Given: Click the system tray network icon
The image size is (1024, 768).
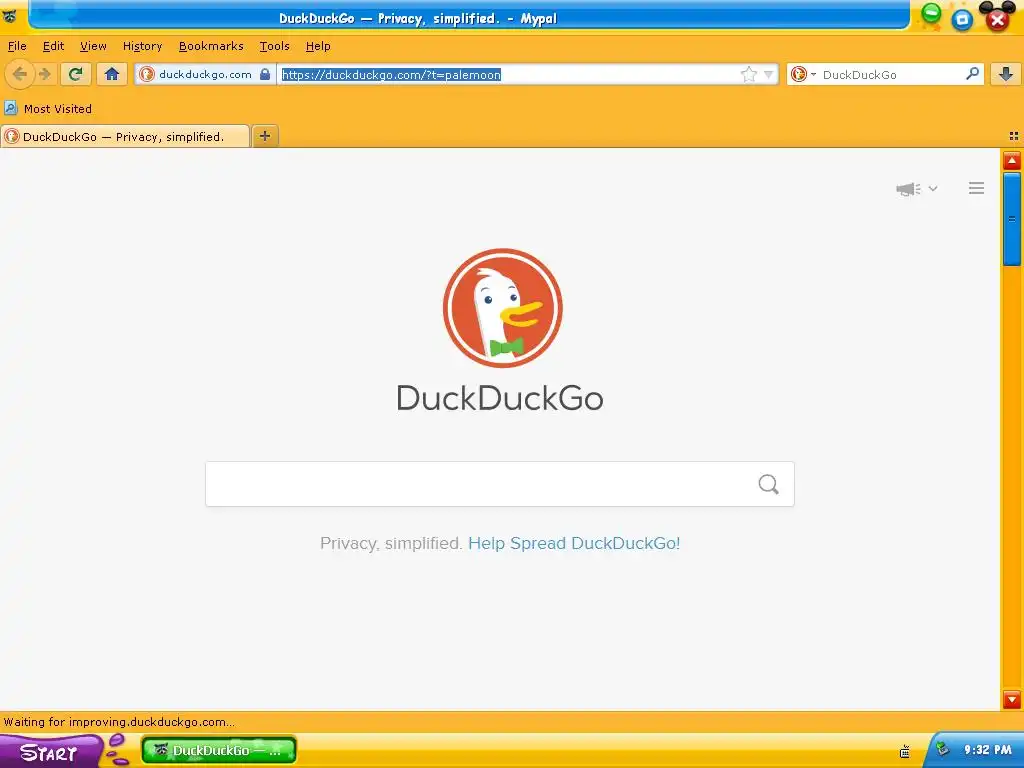Looking at the screenshot, I should (904, 751).
